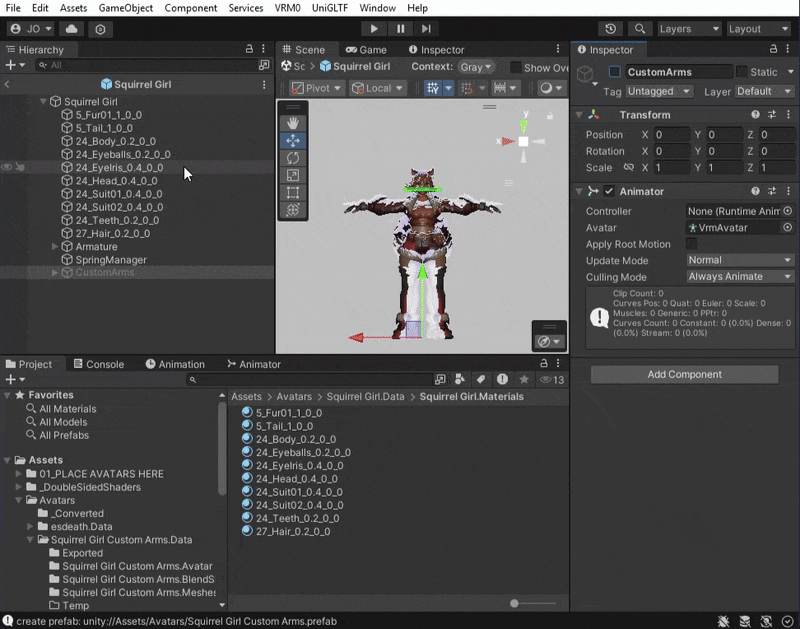The width and height of the screenshot is (800, 629).
Task: Open the VRM0 menu
Action: (287, 8)
